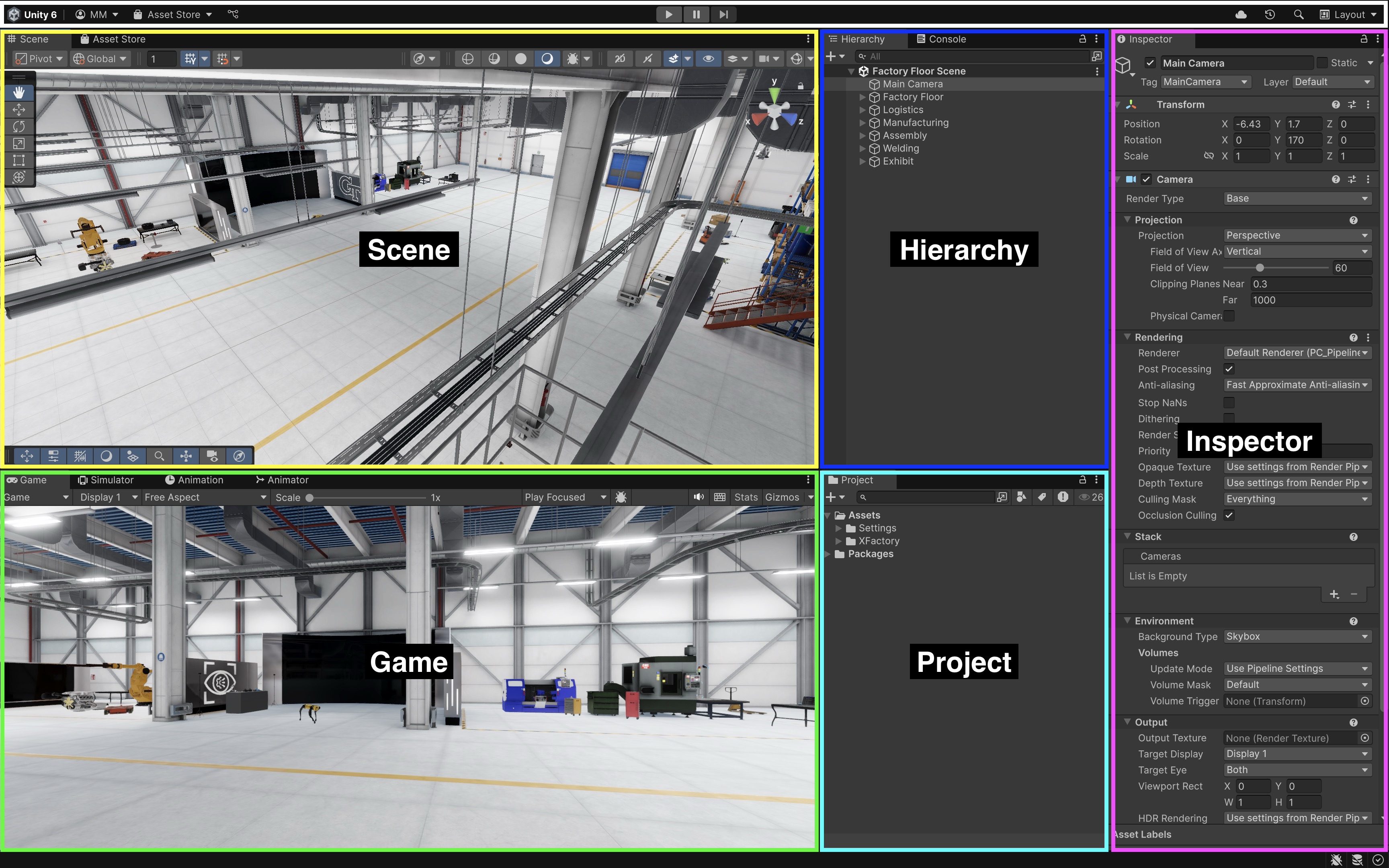Expand the Manufacturing object in Hierarchy
This screenshot has height=868, width=1389.
(x=862, y=123)
